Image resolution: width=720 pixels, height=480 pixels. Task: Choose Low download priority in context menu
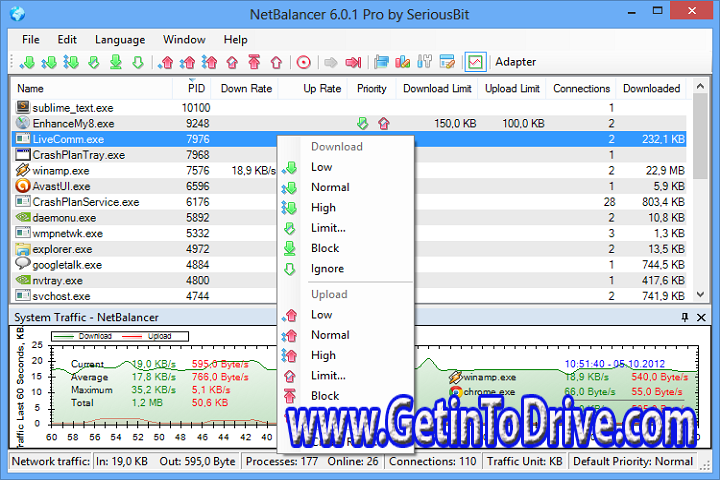pos(345,167)
